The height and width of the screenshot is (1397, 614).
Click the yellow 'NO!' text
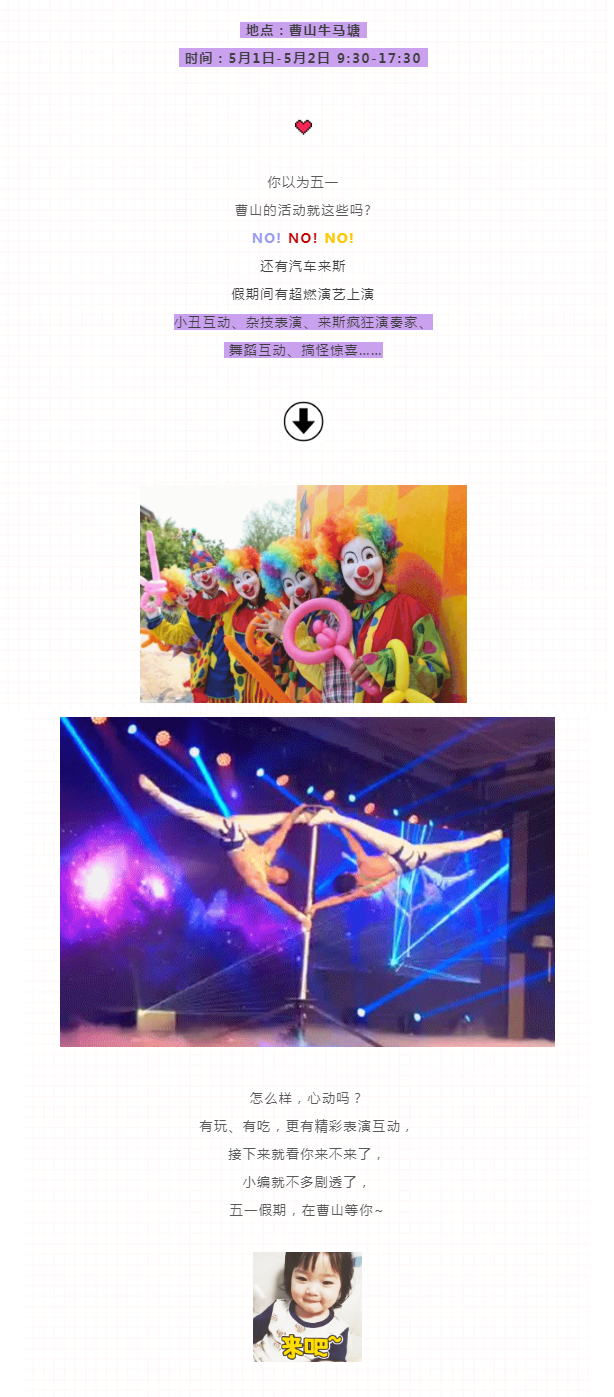(339, 238)
